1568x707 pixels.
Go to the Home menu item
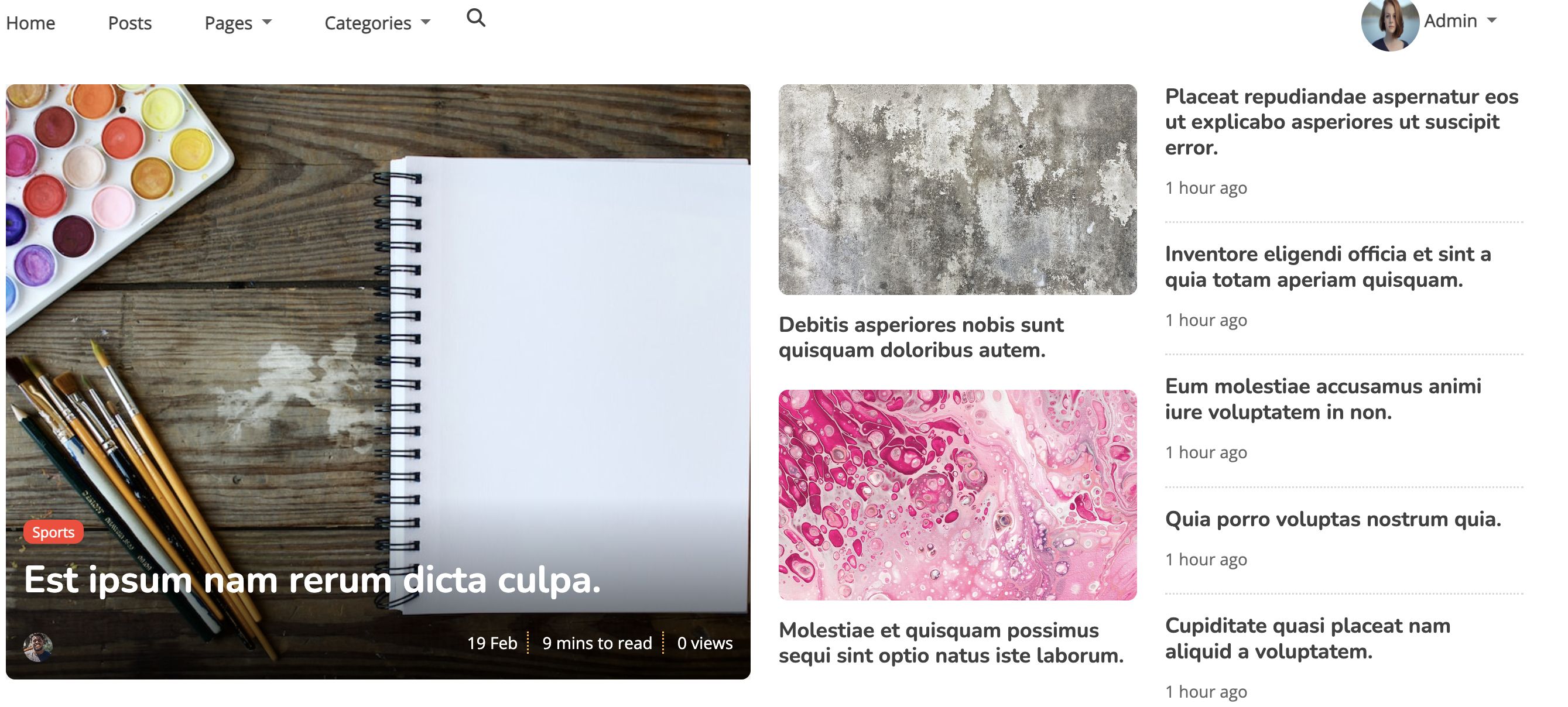[x=30, y=22]
